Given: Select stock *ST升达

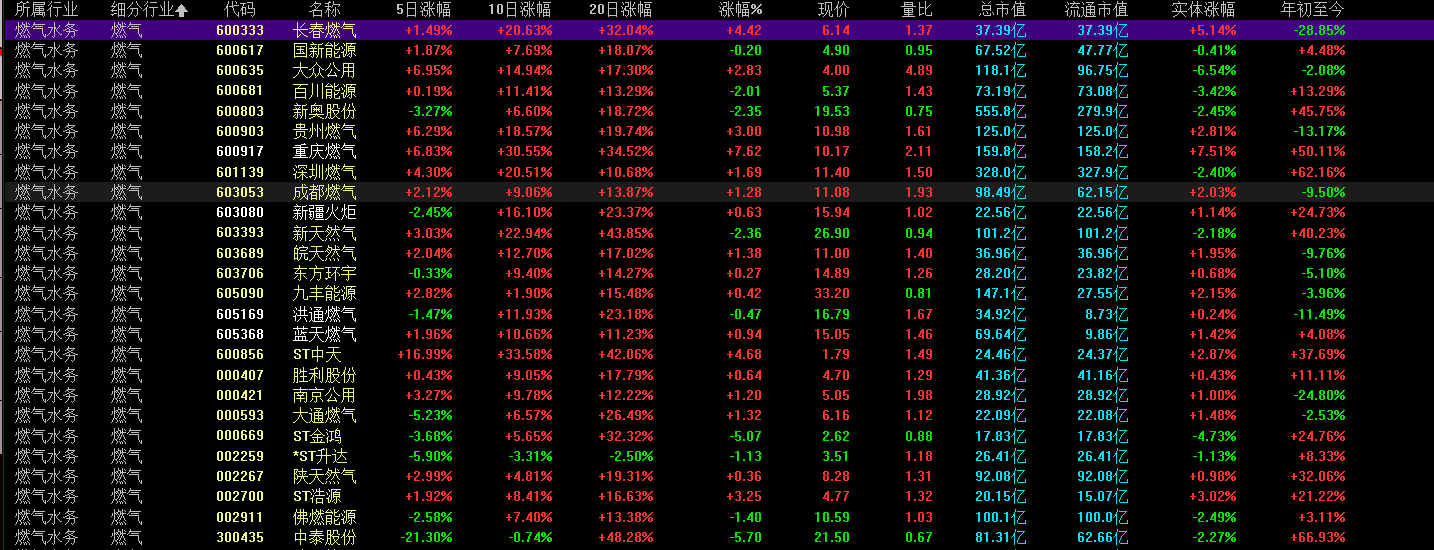Looking at the screenshot, I should (x=320, y=456).
